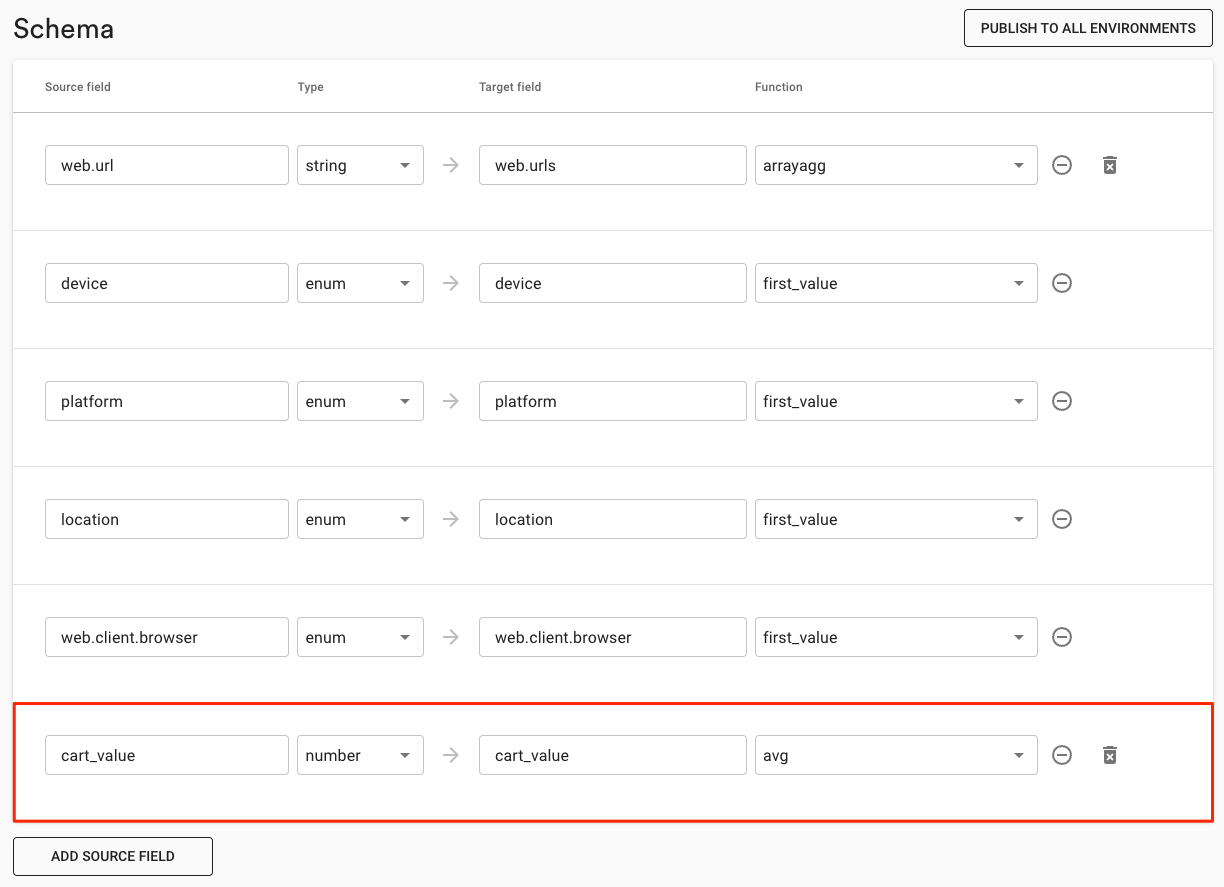Open first_value function dropdown for web.client.browser
1224x887 pixels.
[x=896, y=637]
